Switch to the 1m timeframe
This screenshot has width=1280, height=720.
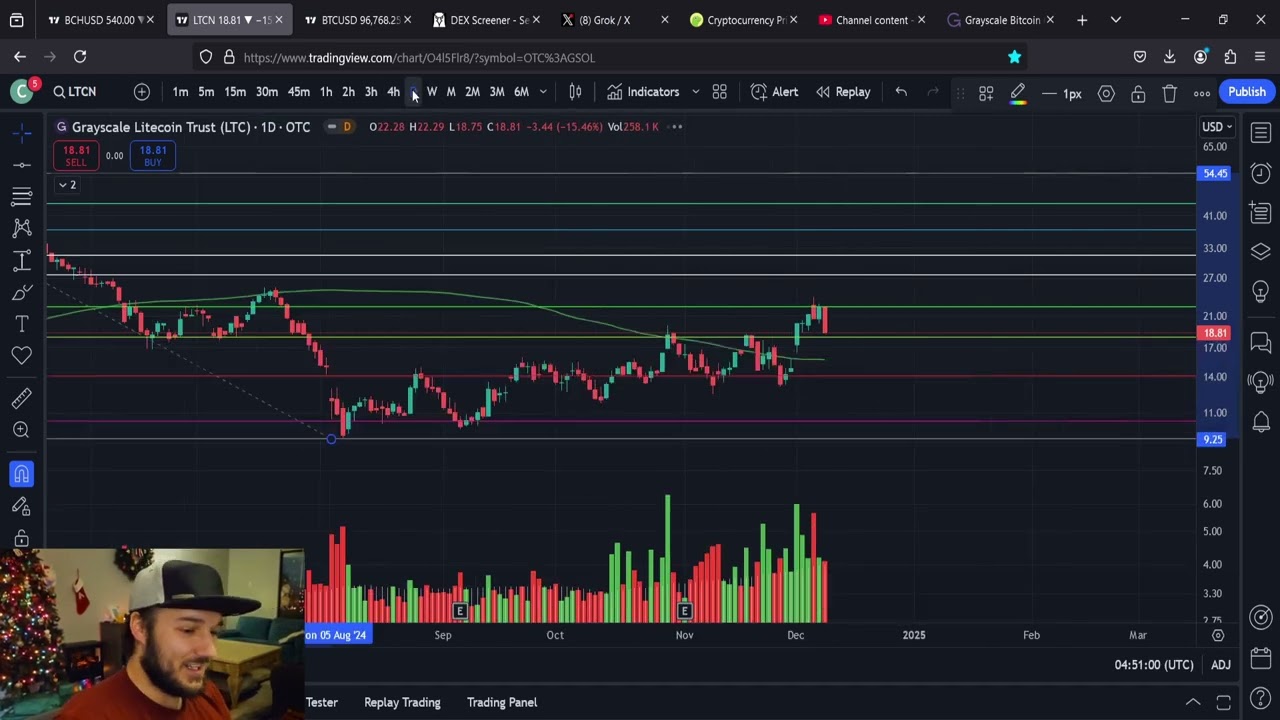[180, 92]
